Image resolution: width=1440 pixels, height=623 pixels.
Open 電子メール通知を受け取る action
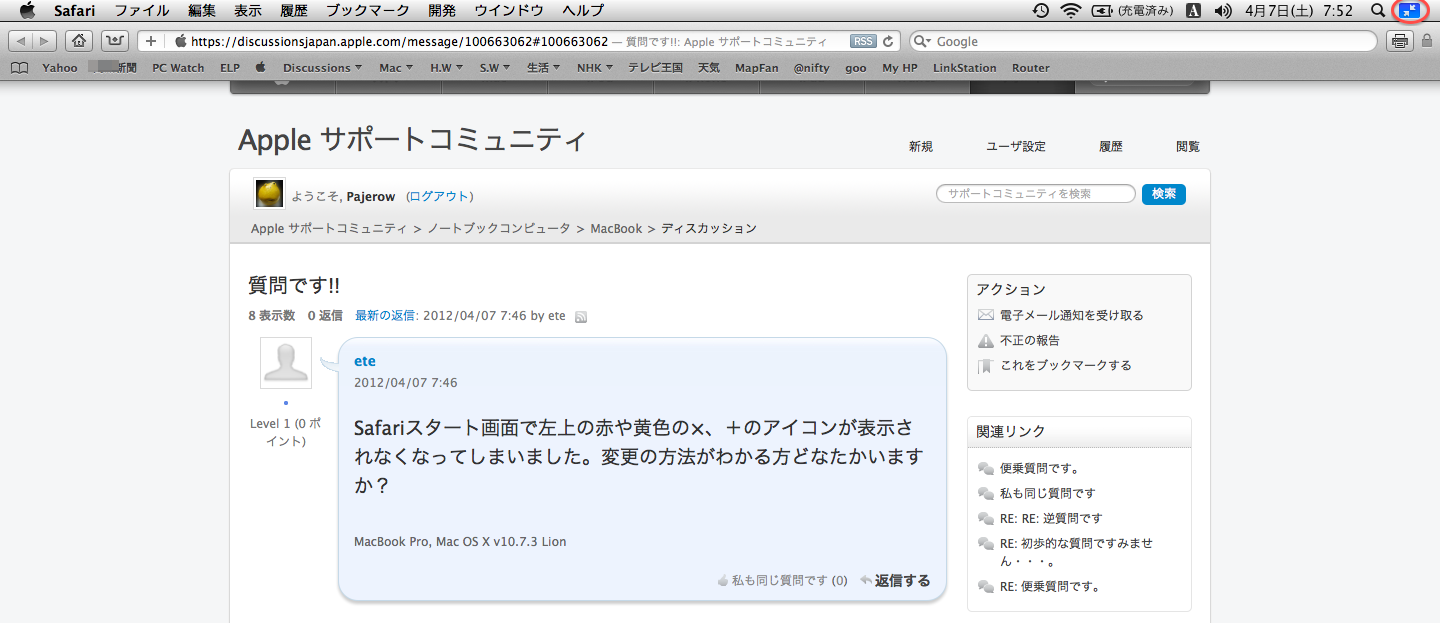point(1071,315)
